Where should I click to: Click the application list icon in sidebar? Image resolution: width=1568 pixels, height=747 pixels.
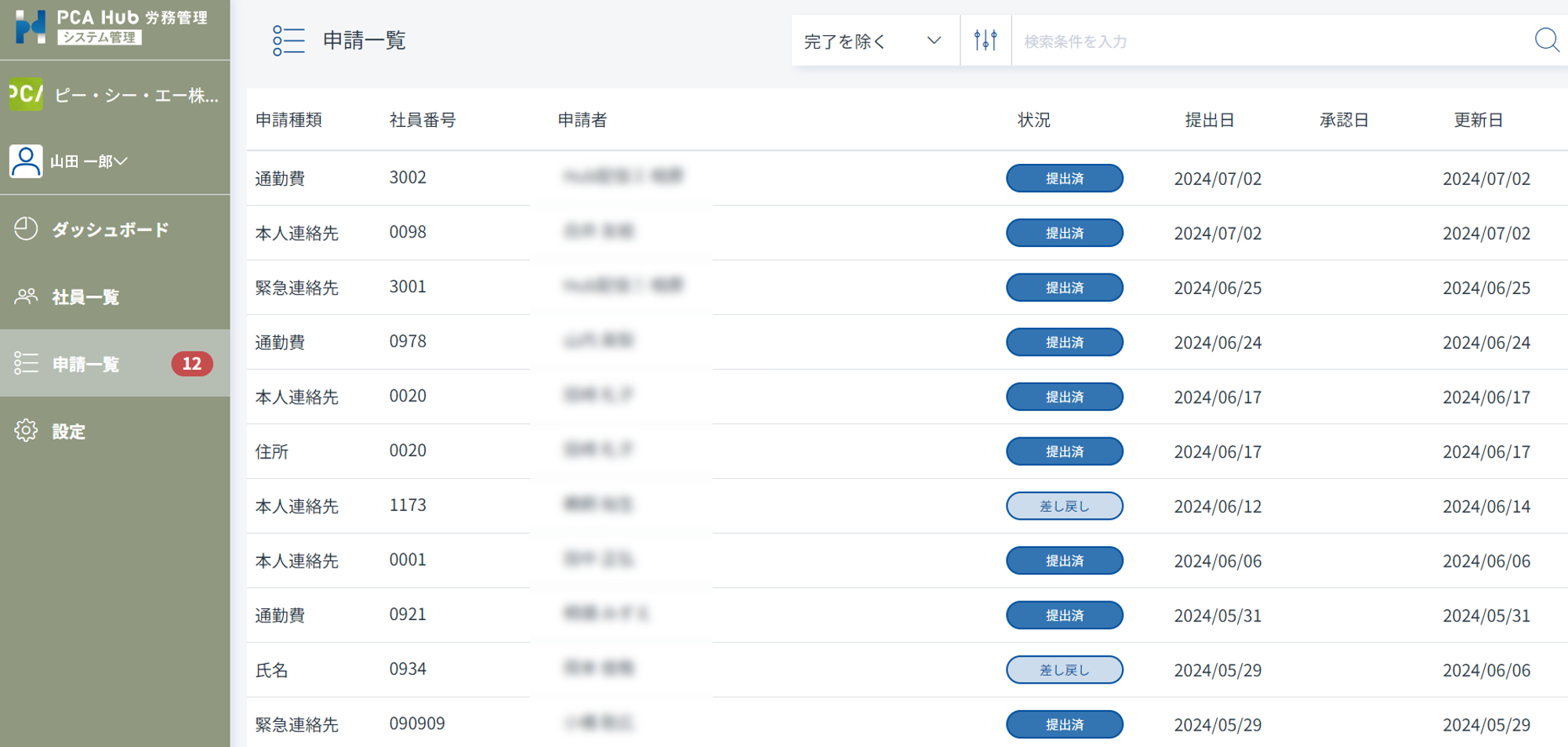tap(26, 363)
